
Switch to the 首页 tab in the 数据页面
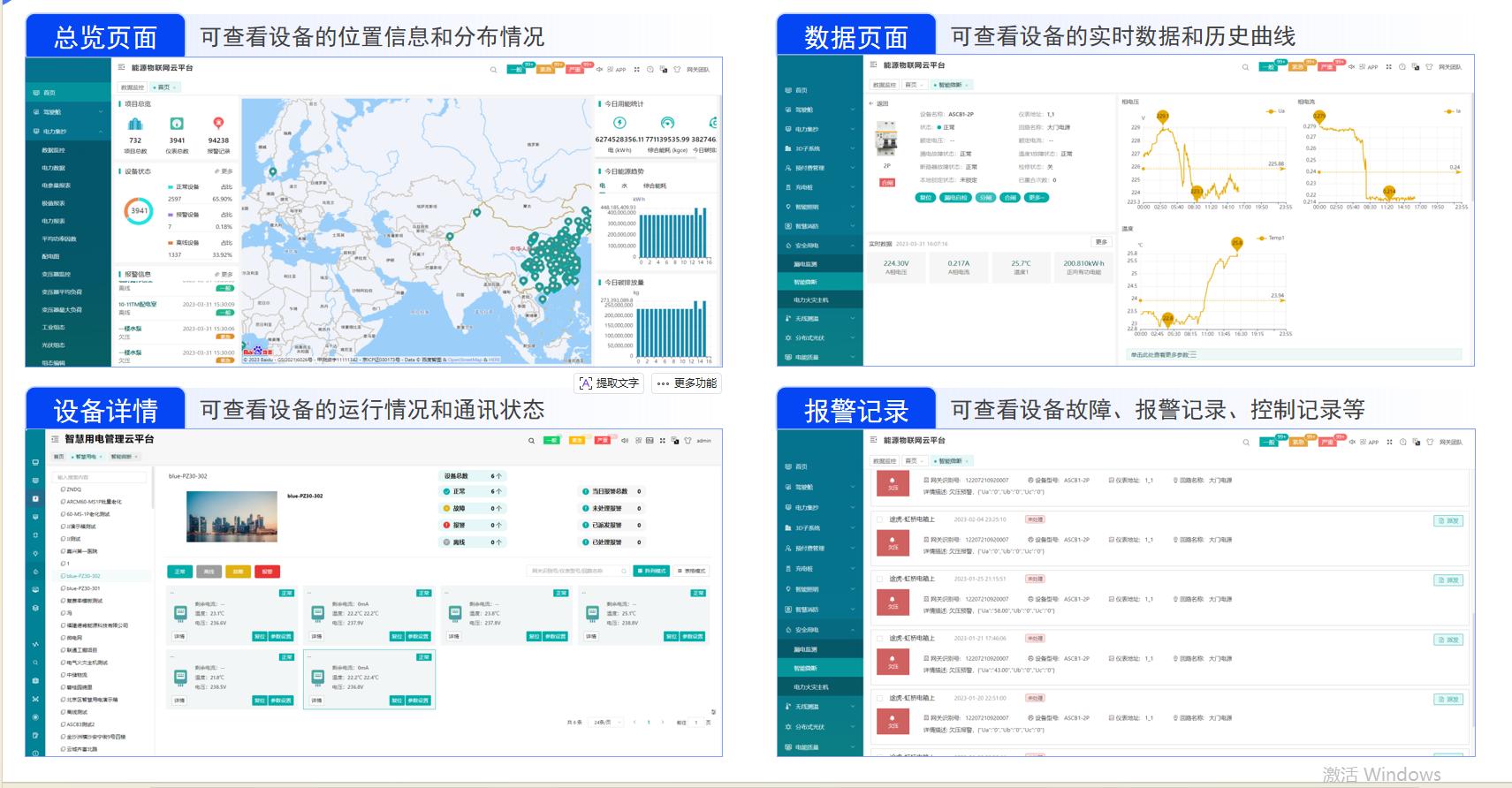914,85
